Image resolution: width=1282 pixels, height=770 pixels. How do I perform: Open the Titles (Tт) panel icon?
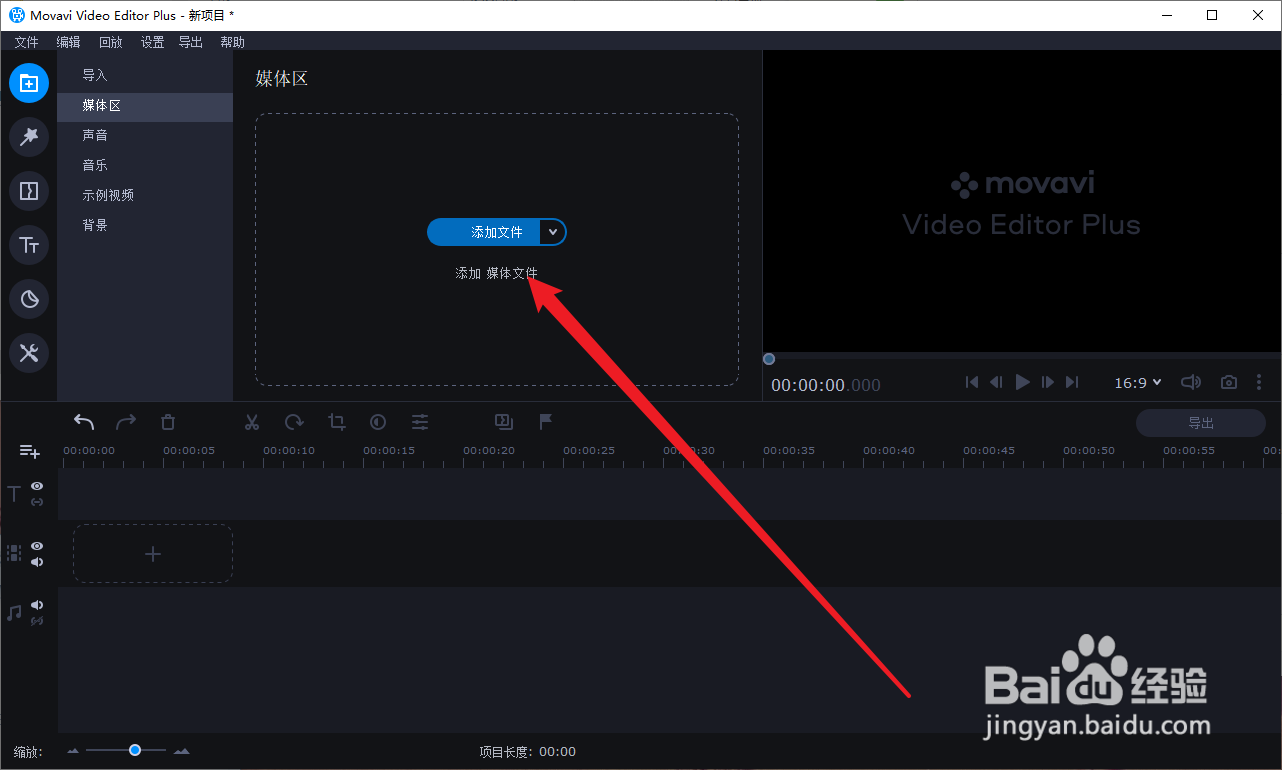[x=29, y=245]
